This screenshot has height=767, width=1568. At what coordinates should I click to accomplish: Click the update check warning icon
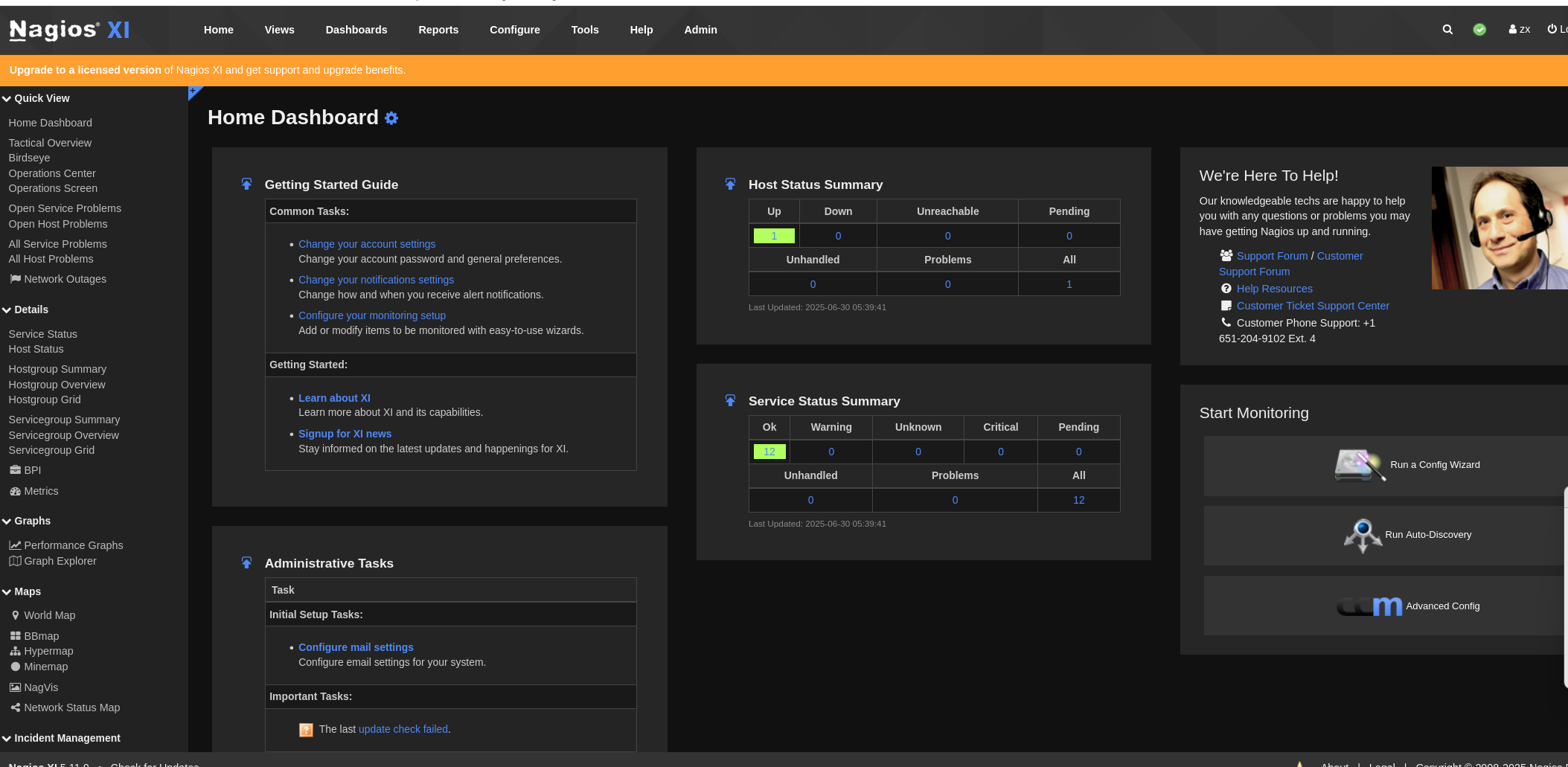pos(306,730)
